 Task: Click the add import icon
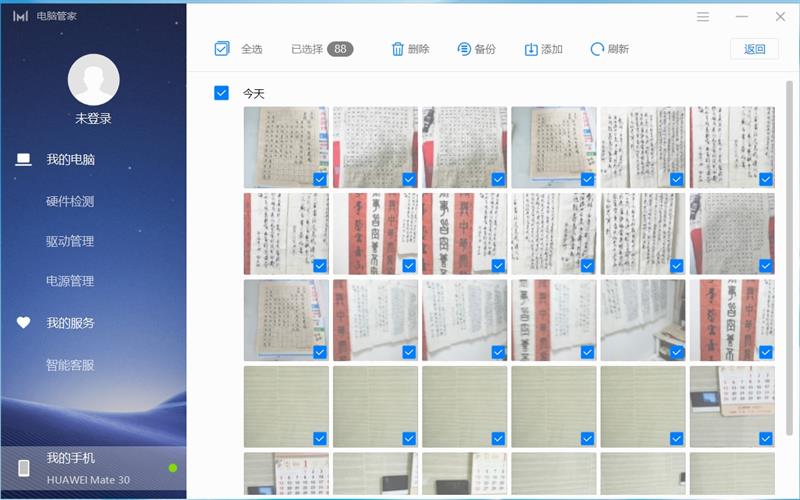coord(531,49)
